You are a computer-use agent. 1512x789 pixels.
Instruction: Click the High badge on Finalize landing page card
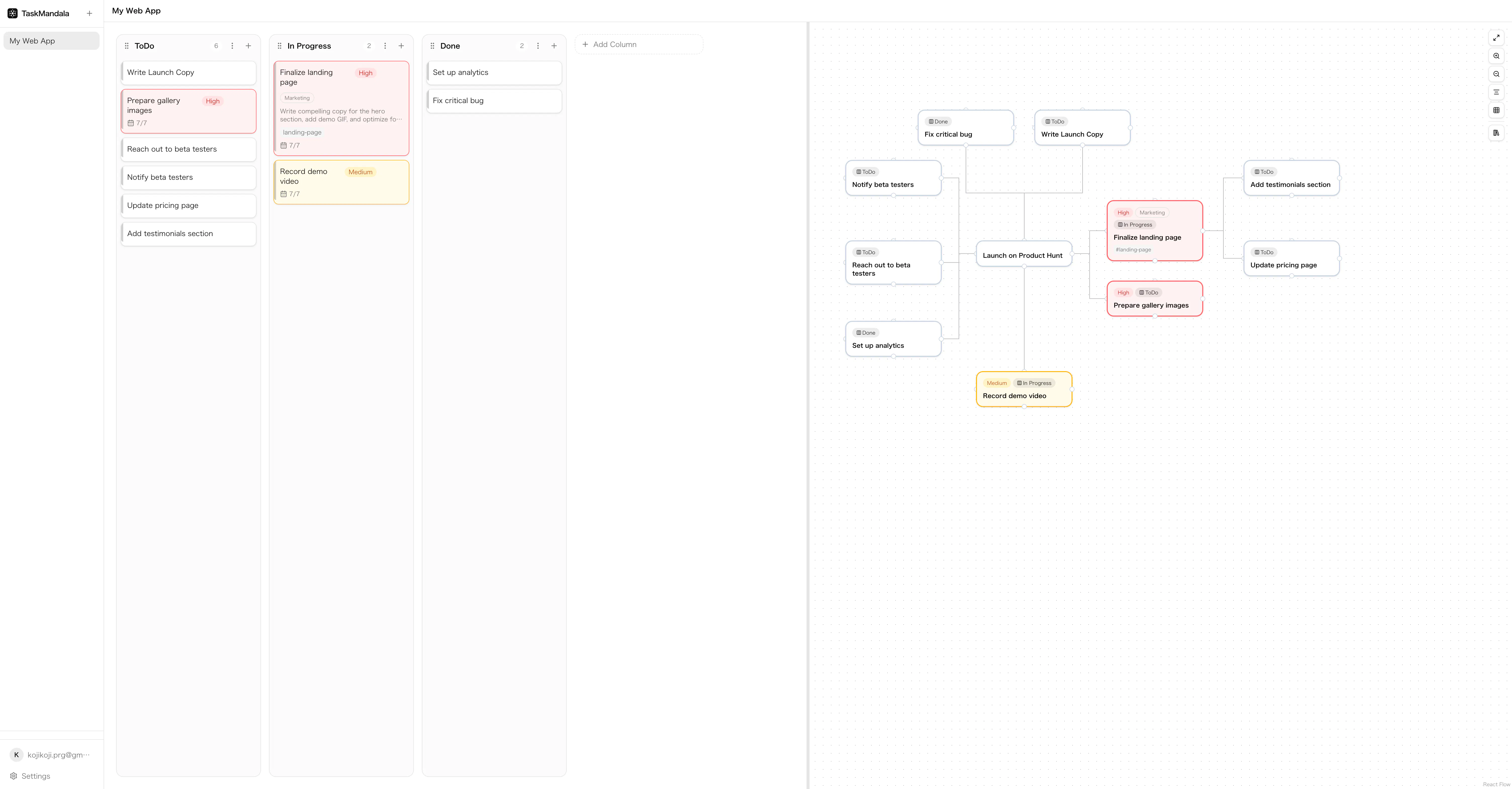365,73
